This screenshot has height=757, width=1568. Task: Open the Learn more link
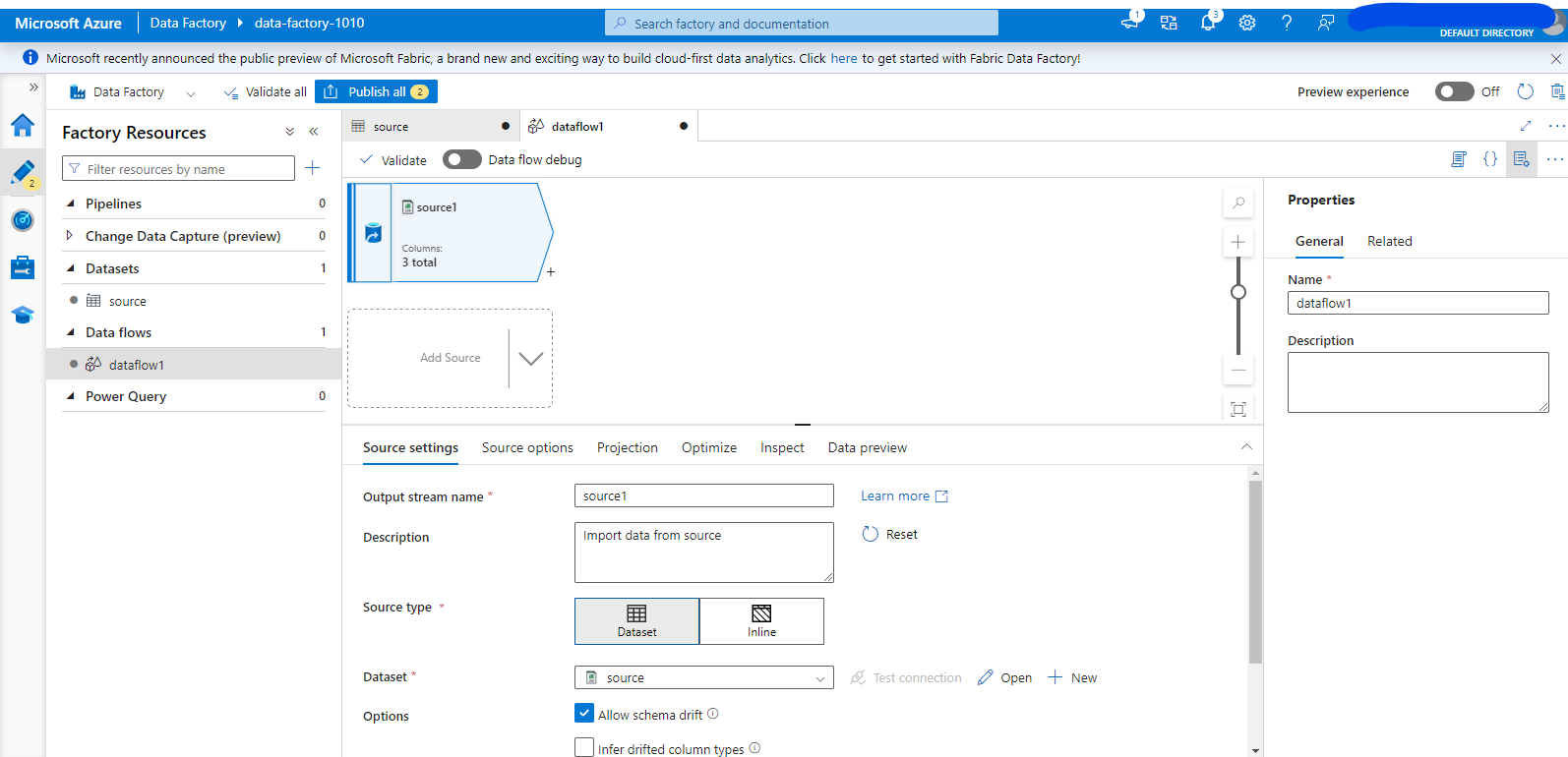coord(904,495)
